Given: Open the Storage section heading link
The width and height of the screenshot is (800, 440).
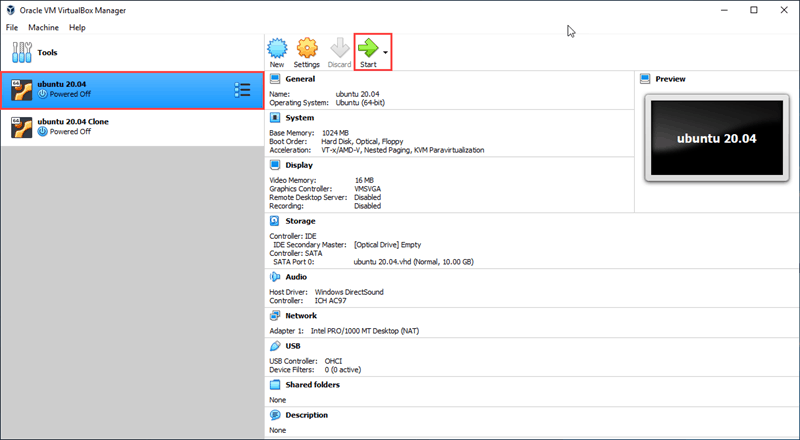Looking at the screenshot, I should [x=300, y=221].
